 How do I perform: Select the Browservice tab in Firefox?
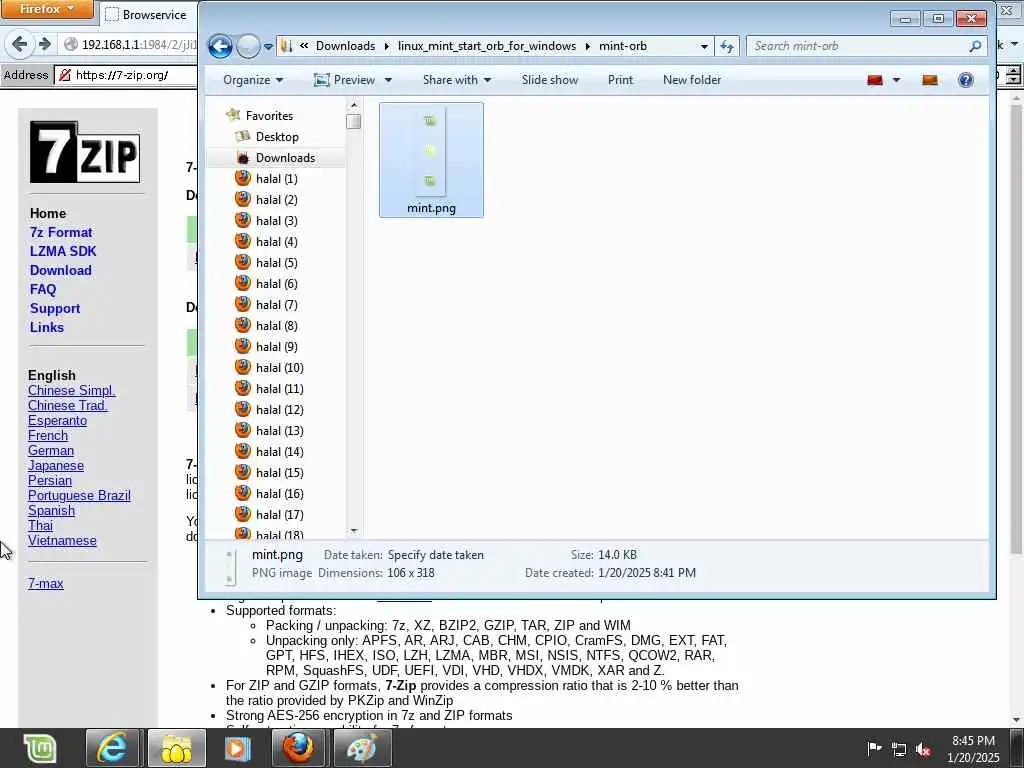tap(147, 14)
